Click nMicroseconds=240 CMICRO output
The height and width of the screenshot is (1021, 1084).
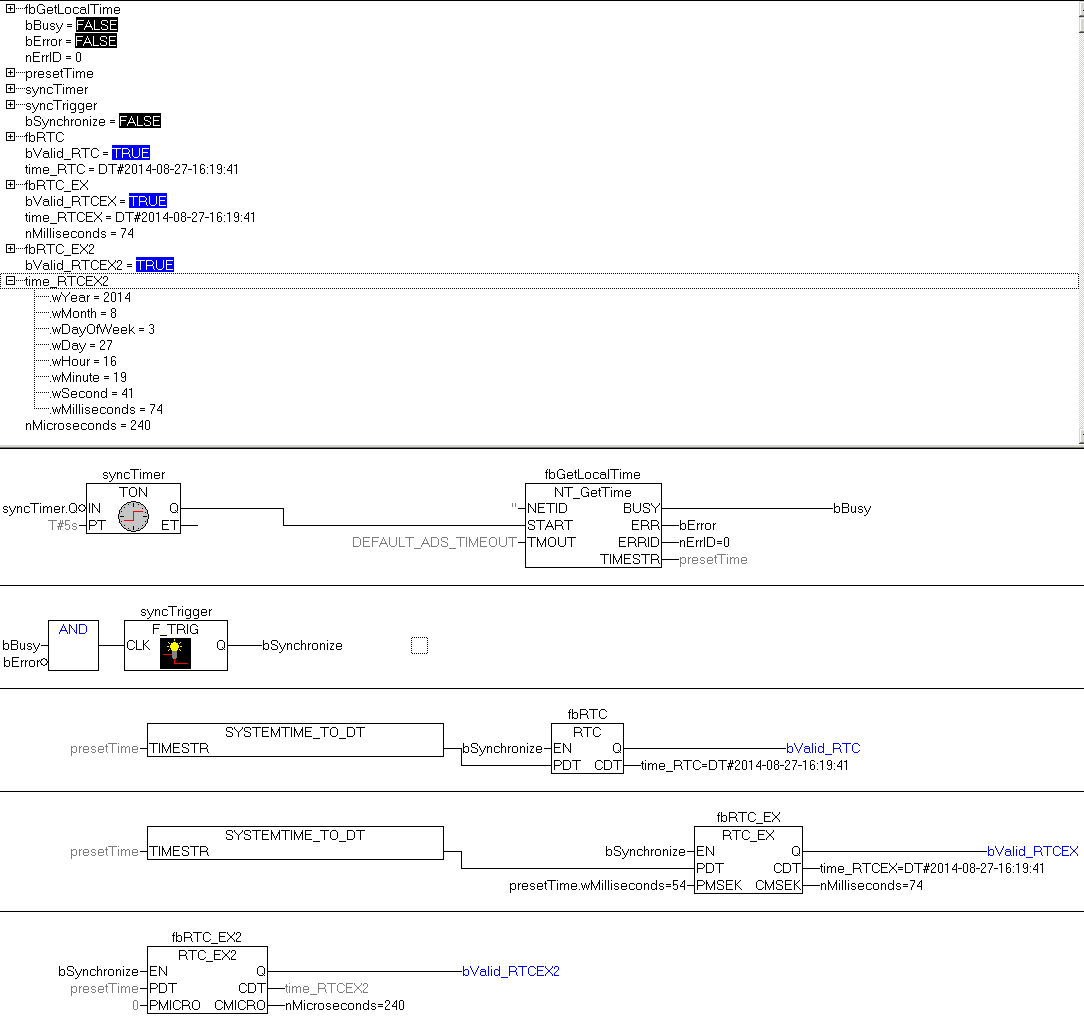click(x=345, y=1005)
